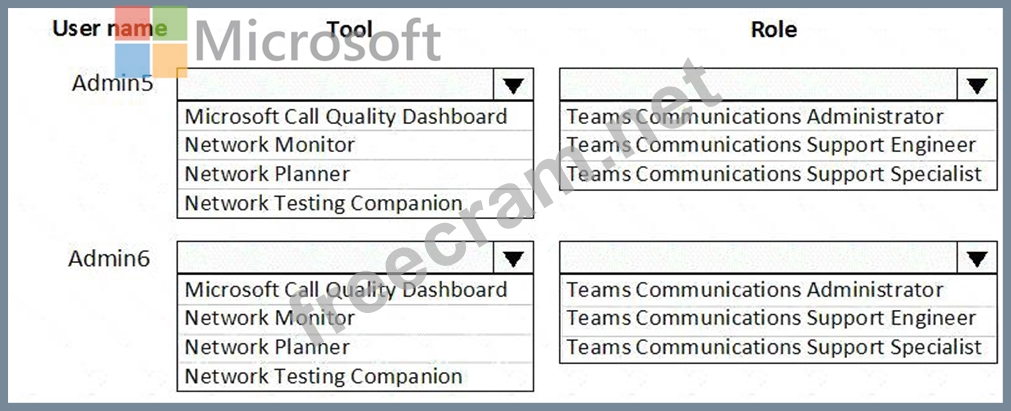Select Teams Communications Support Engineer for Admin5

(771, 145)
